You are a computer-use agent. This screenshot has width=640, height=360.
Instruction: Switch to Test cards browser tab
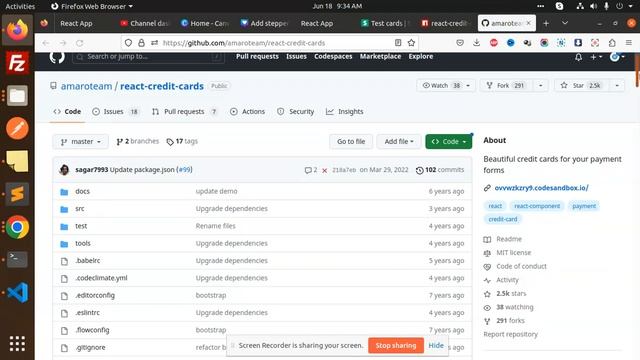point(385,23)
